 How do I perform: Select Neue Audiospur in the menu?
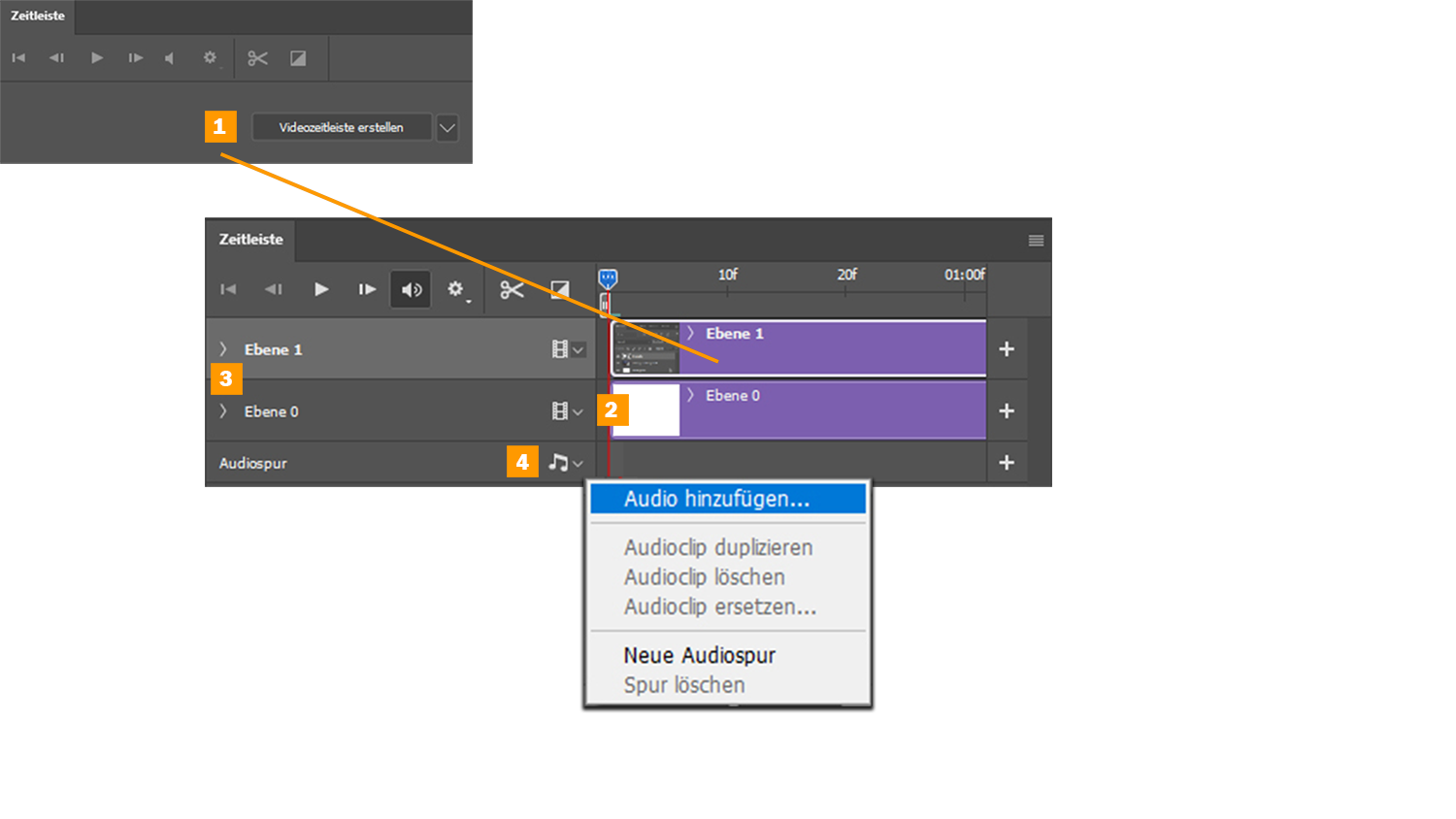(x=699, y=656)
